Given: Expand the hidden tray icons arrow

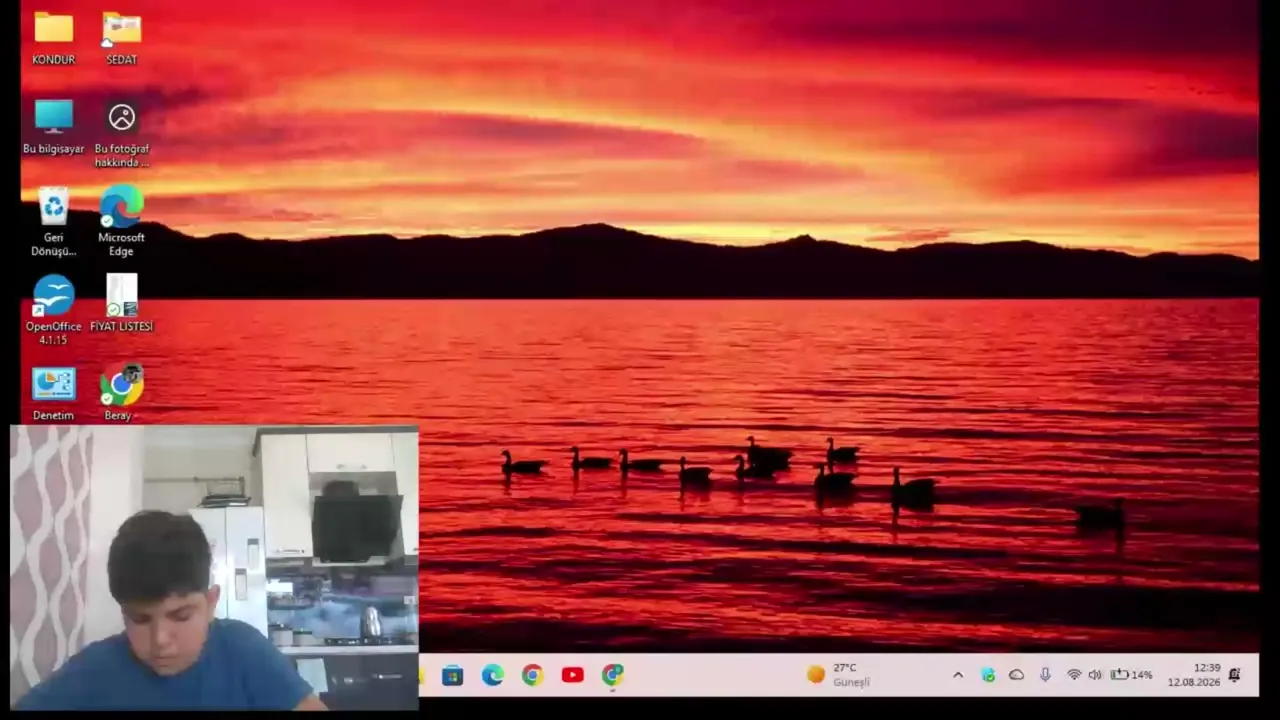Looking at the screenshot, I should click(958, 675).
